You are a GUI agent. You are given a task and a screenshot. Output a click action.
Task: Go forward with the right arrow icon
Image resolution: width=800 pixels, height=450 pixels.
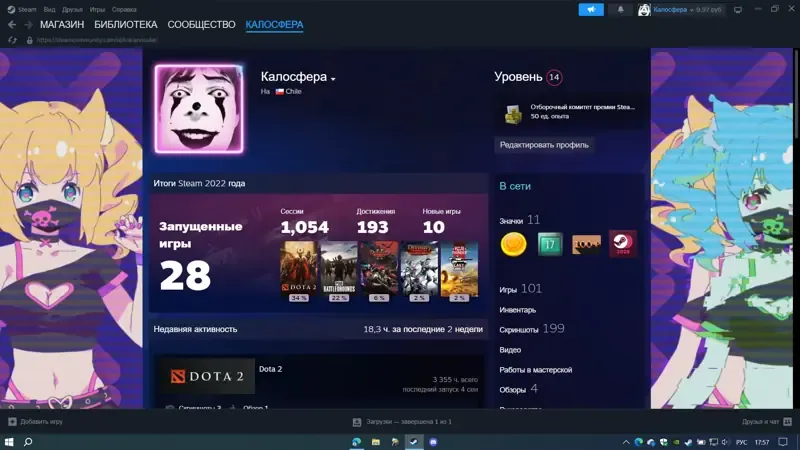click(x=29, y=24)
